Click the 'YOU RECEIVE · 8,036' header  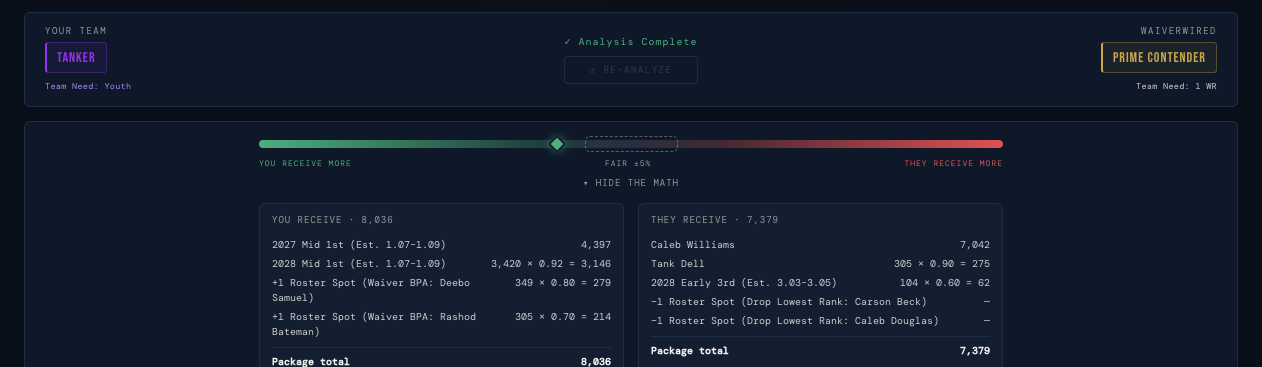point(333,219)
